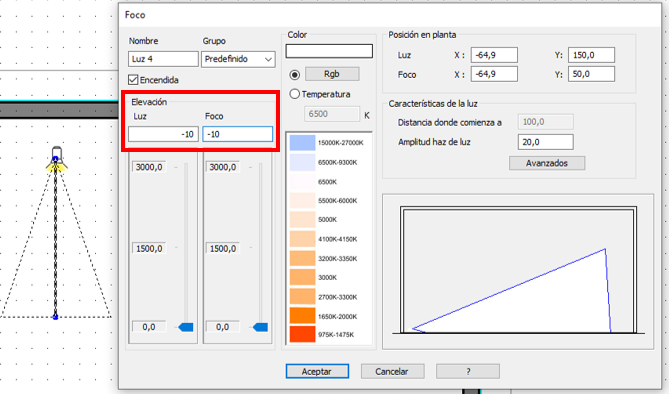Click the Luz elevation input field

pos(163,134)
